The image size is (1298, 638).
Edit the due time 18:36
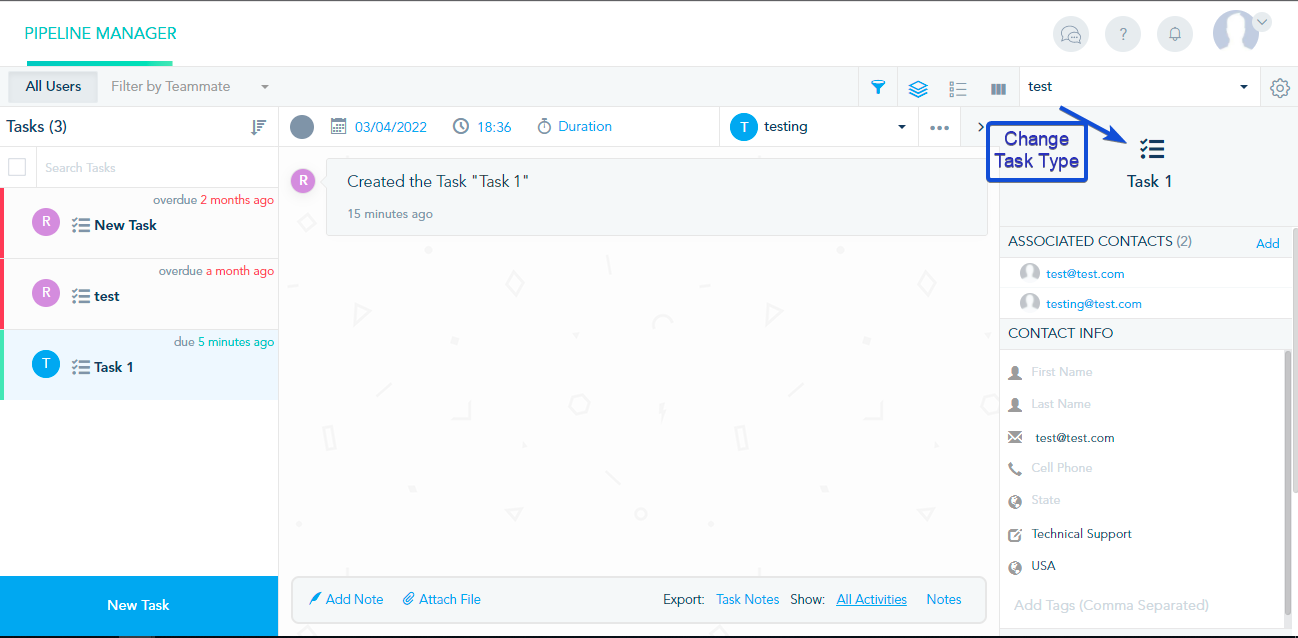[x=494, y=127]
